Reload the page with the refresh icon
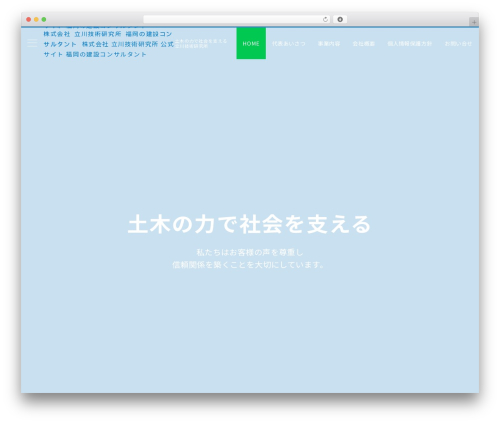 (x=325, y=20)
